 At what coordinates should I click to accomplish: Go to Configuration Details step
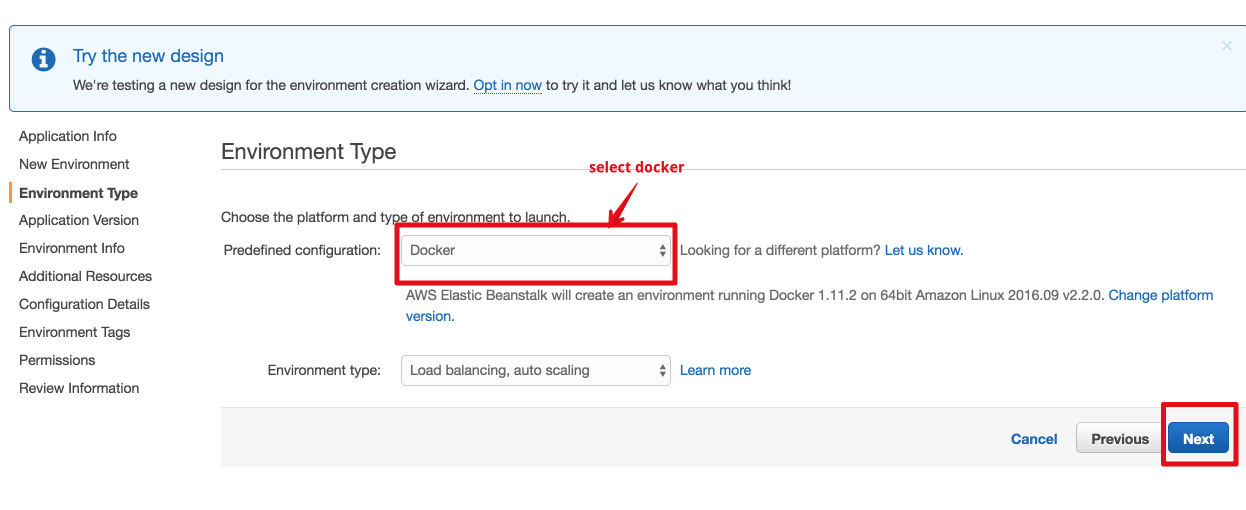point(84,304)
